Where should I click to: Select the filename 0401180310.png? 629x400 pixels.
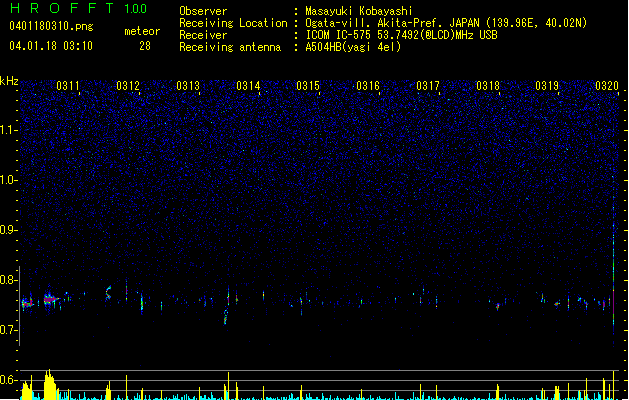(x=51, y=27)
